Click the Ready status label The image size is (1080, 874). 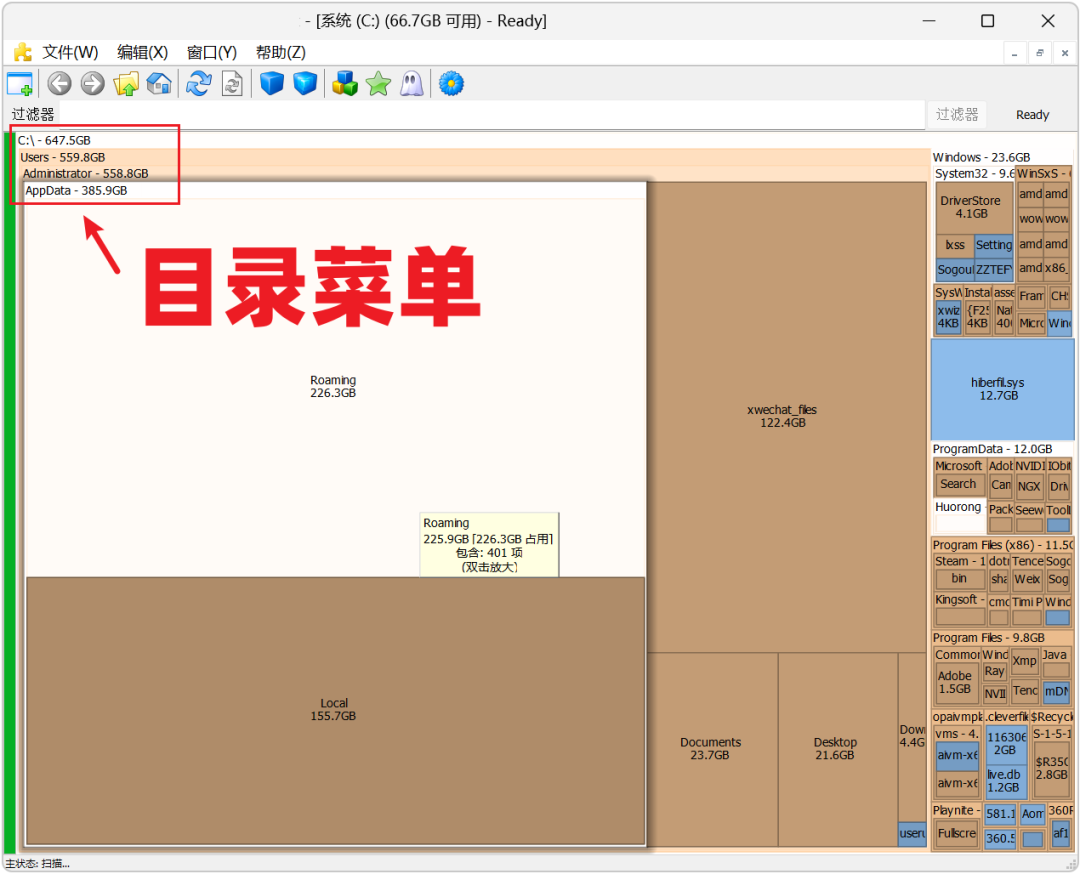pos(1032,115)
